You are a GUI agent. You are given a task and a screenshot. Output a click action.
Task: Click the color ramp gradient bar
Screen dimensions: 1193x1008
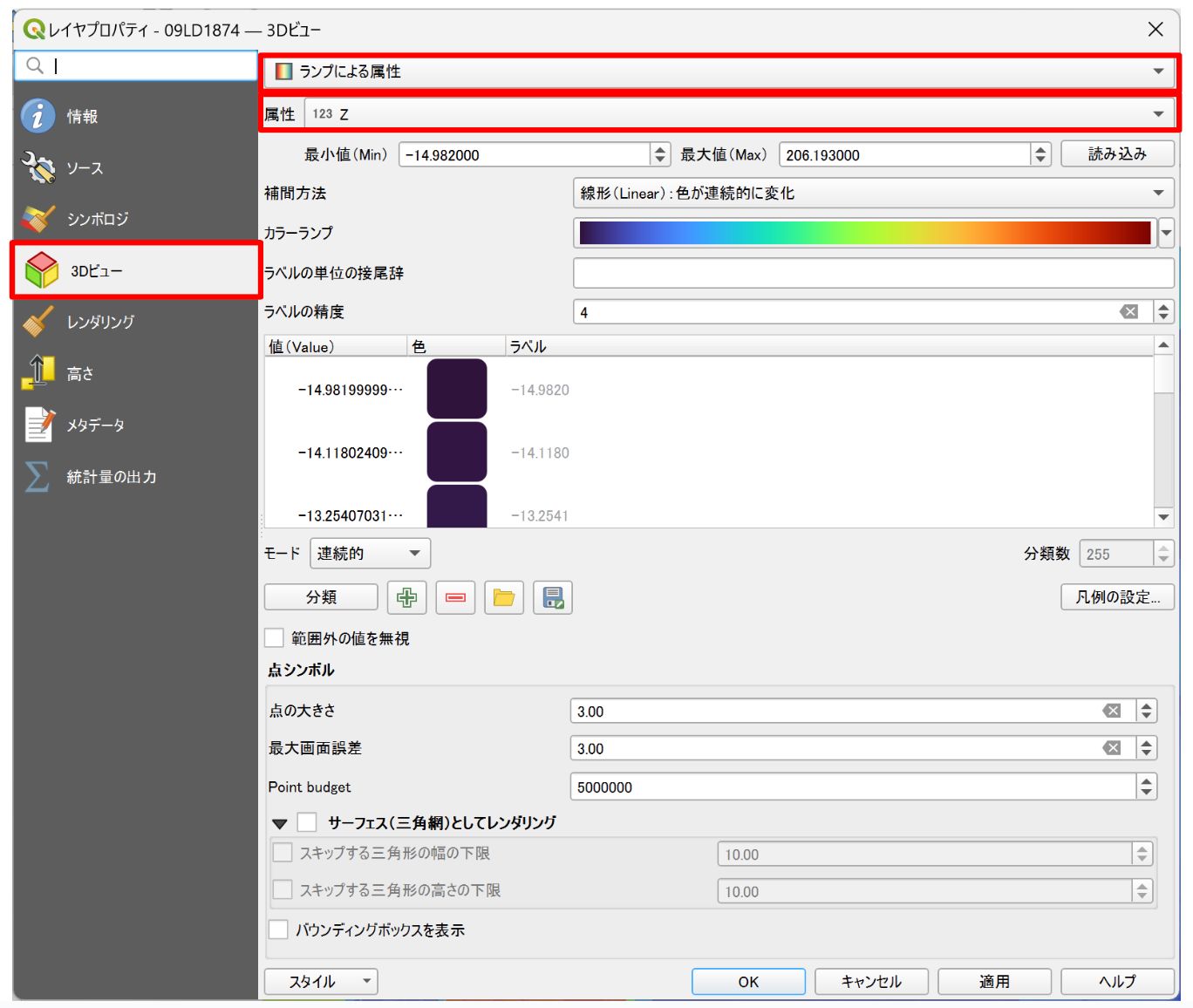865,233
